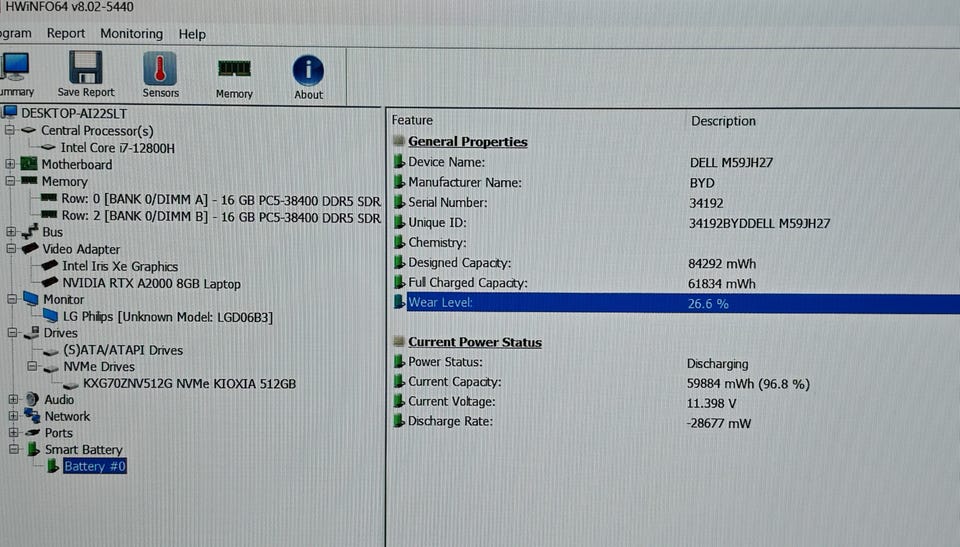Select the Current Capacity row
960x547 pixels.
pyautogui.click(x=676, y=383)
